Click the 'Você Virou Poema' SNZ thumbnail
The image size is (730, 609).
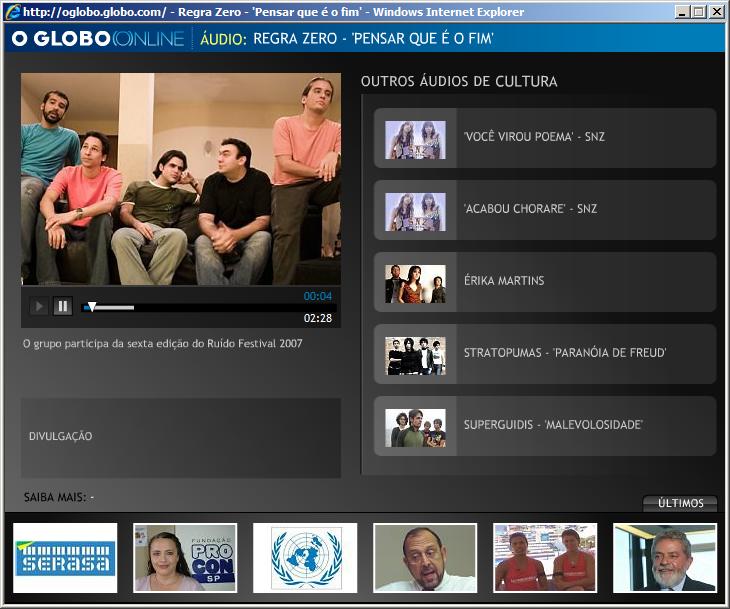click(x=415, y=140)
